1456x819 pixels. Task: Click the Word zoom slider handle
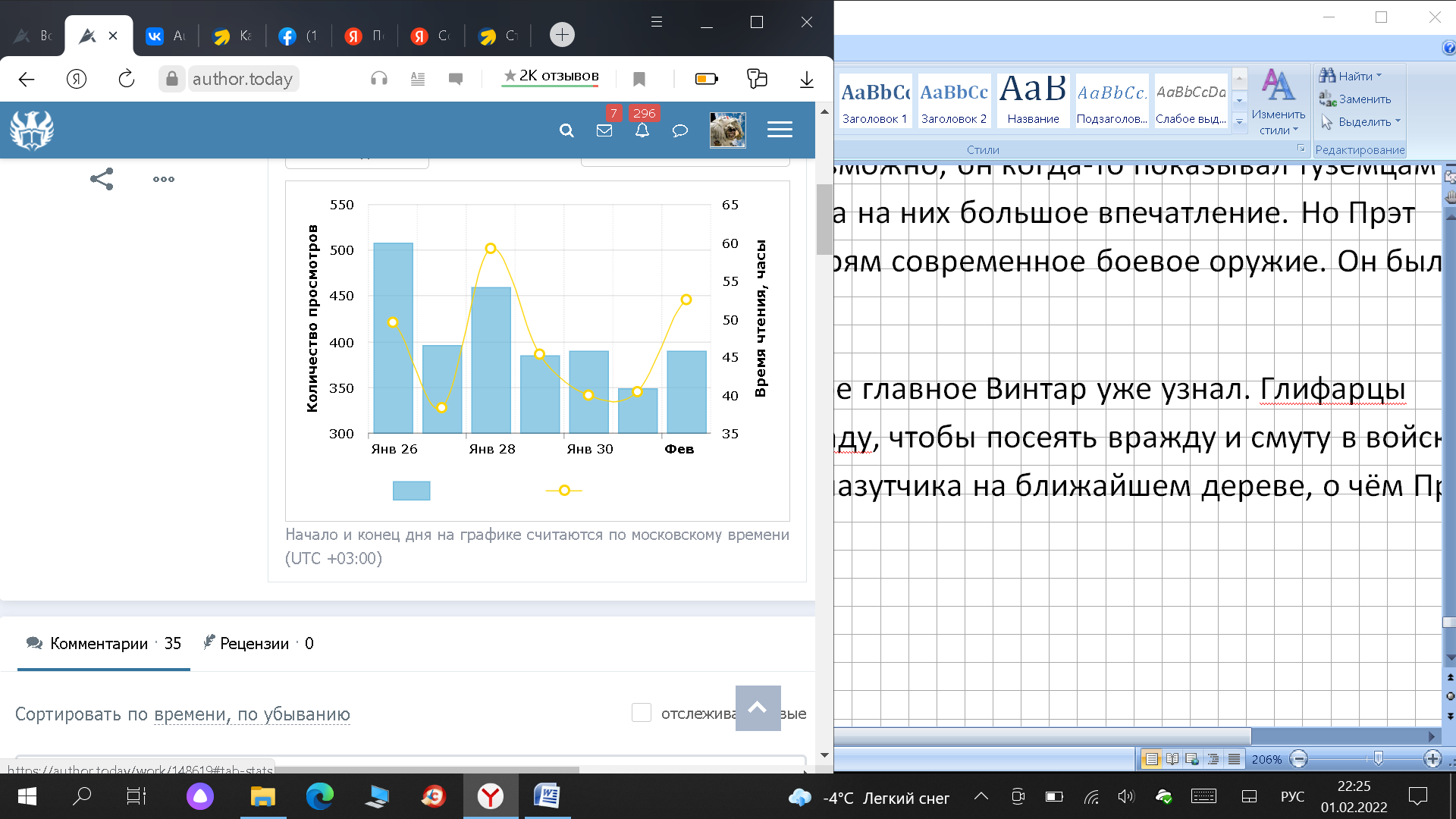pyautogui.click(x=1378, y=758)
